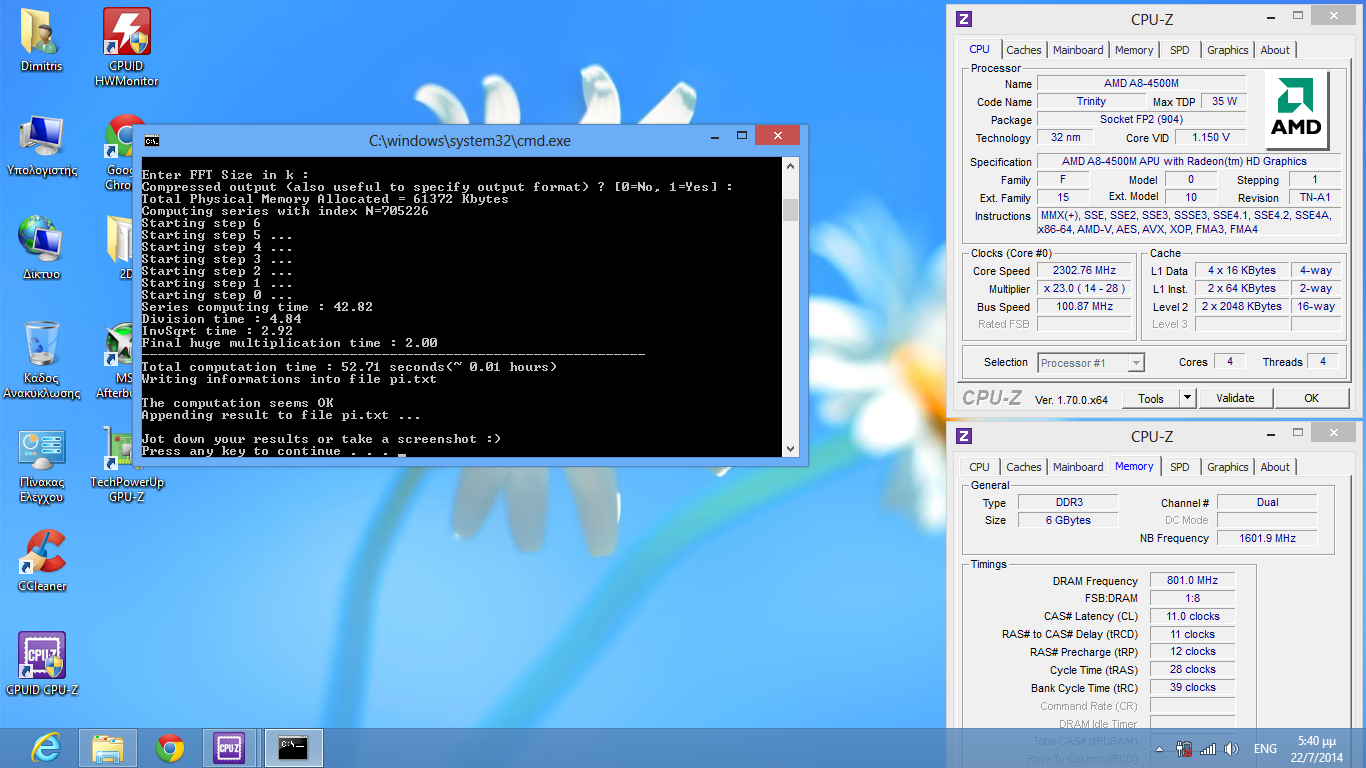Viewport: 1366px width, 768px height.
Task: Click OK button in CPU-Z
Action: coord(1311,398)
